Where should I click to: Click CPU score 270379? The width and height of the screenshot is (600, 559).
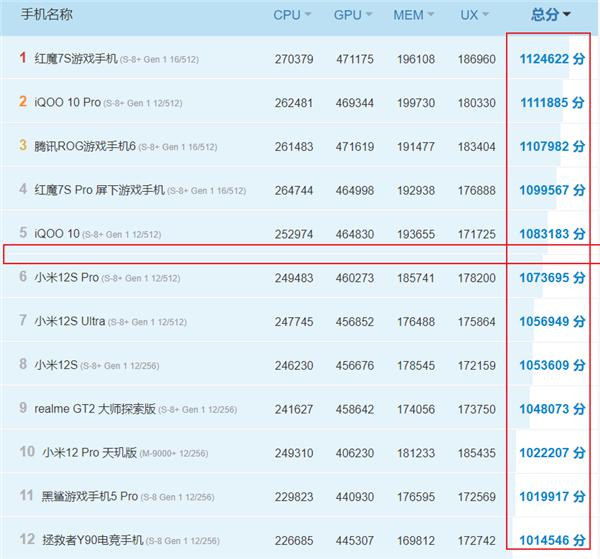(x=294, y=59)
